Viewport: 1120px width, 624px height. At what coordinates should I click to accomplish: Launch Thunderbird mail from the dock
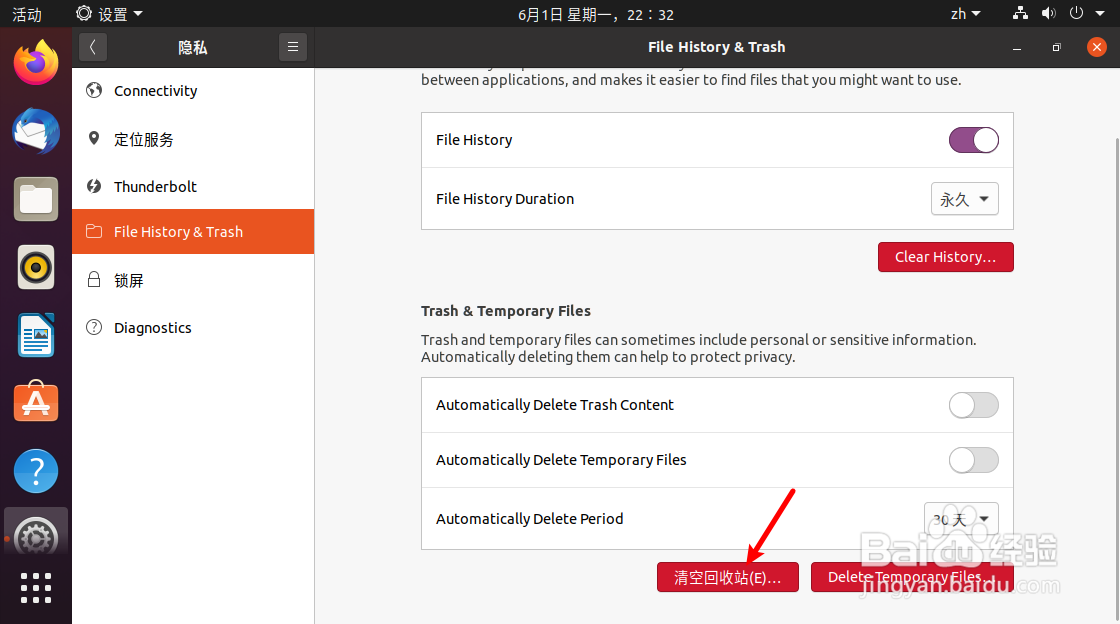click(36, 131)
